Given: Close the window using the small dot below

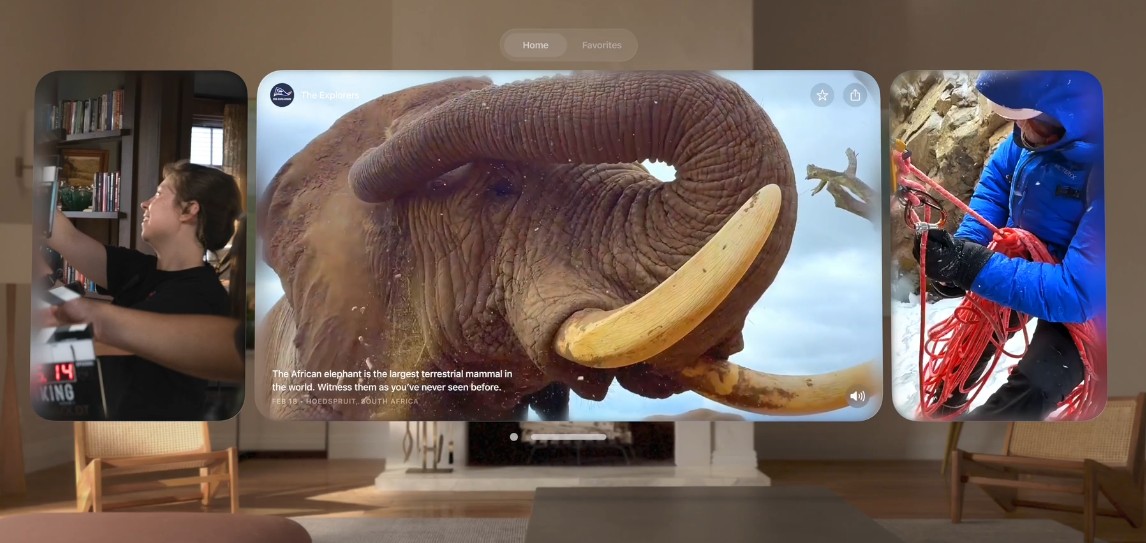Looking at the screenshot, I should 514,437.
